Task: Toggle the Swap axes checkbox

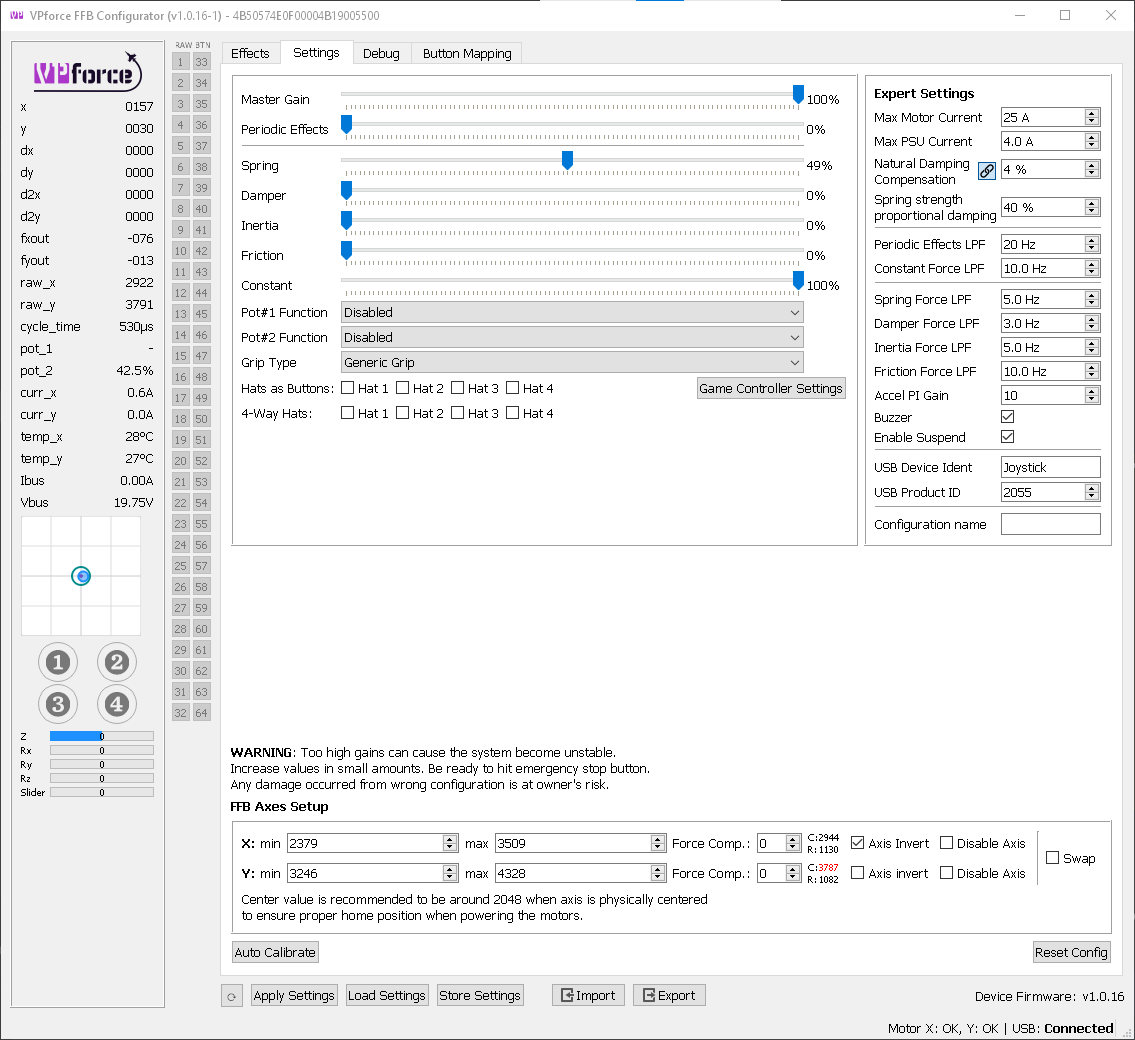Action: (x=1052, y=858)
